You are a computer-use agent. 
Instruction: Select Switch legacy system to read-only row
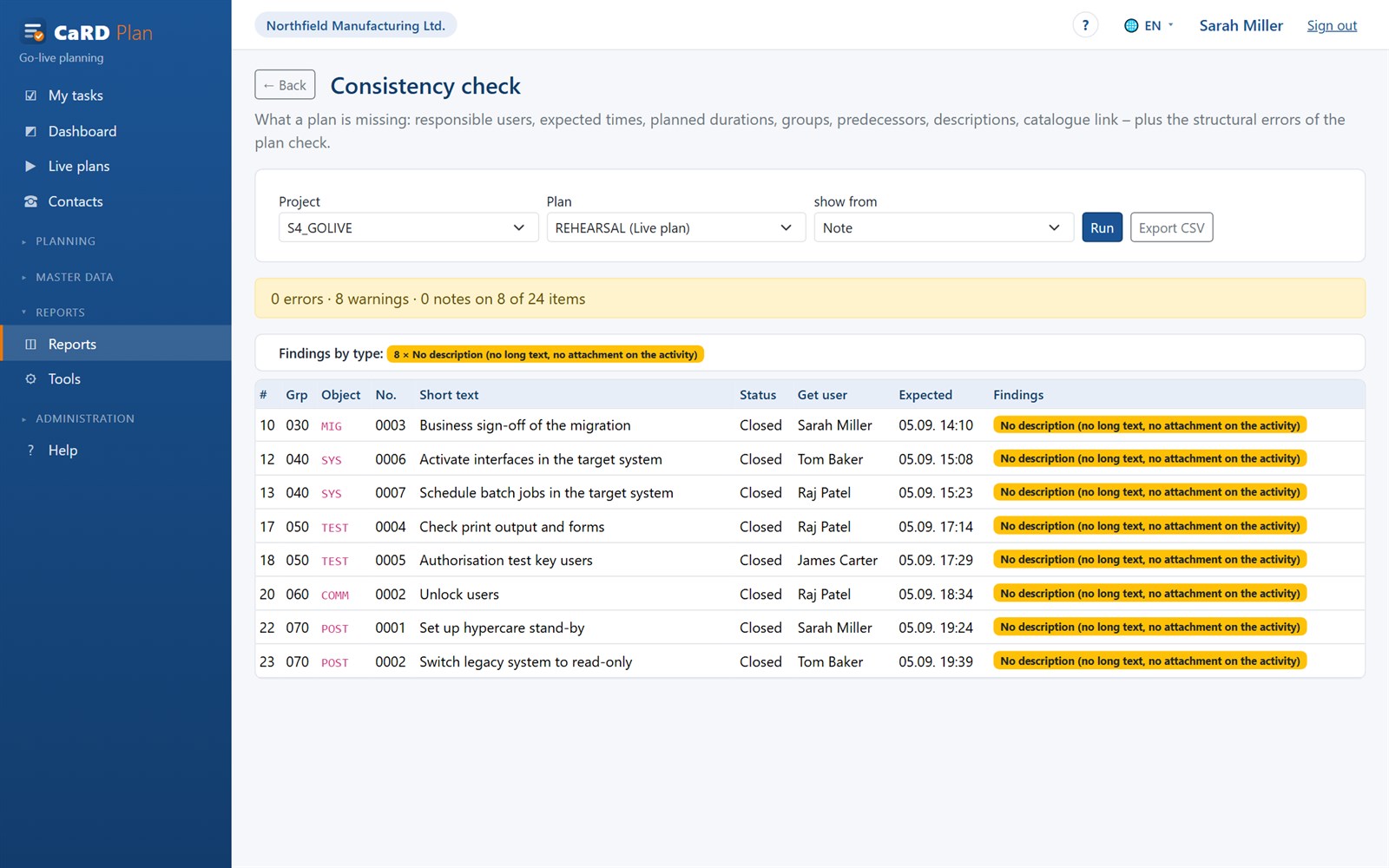[809, 661]
